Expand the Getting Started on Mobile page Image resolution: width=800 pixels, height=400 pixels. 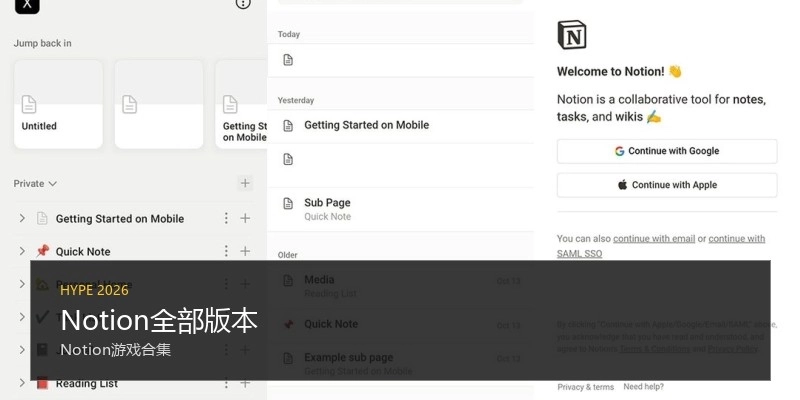point(22,218)
